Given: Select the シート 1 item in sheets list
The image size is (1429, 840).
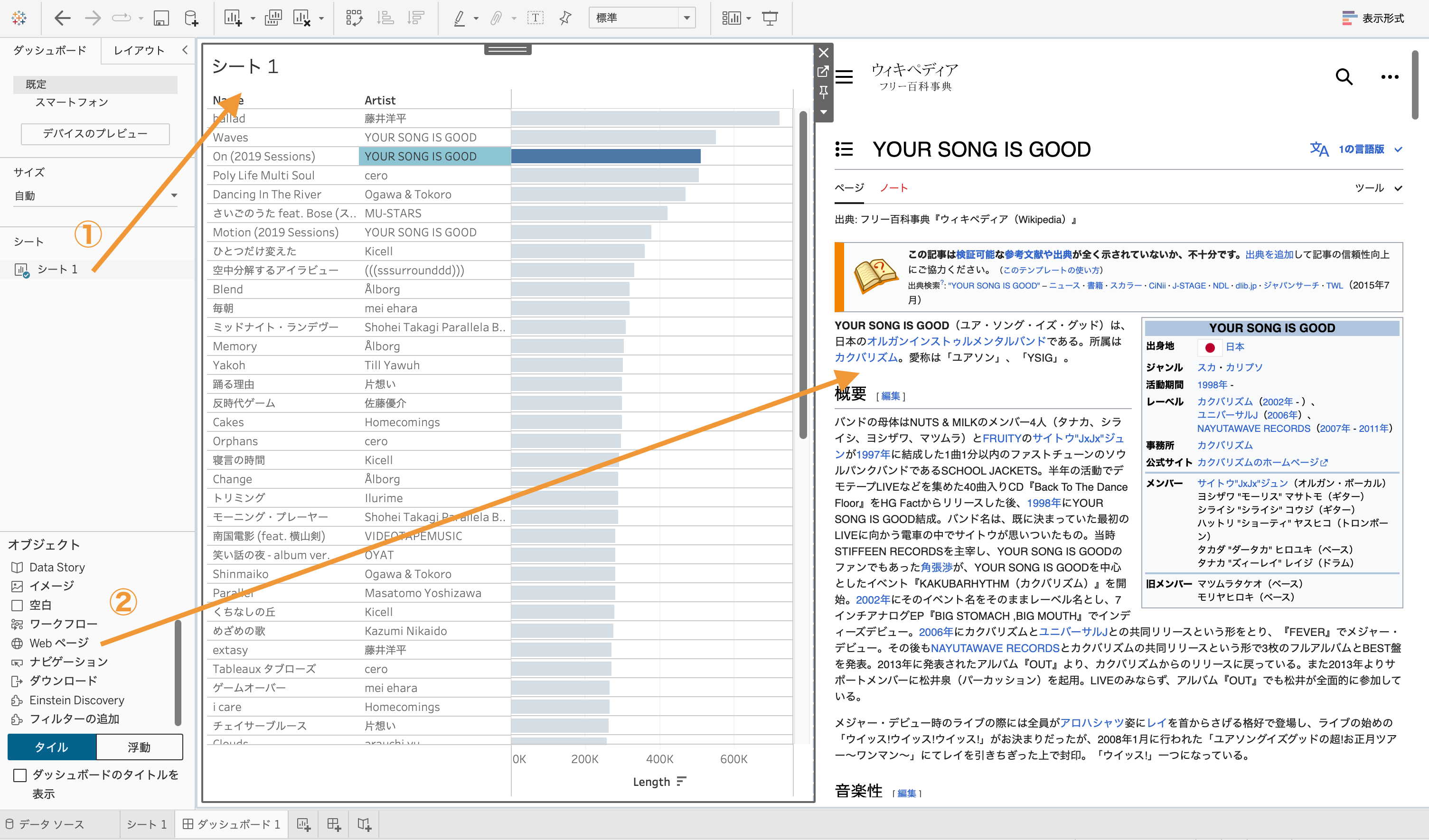Looking at the screenshot, I should pyautogui.click(x=56, y=269).
